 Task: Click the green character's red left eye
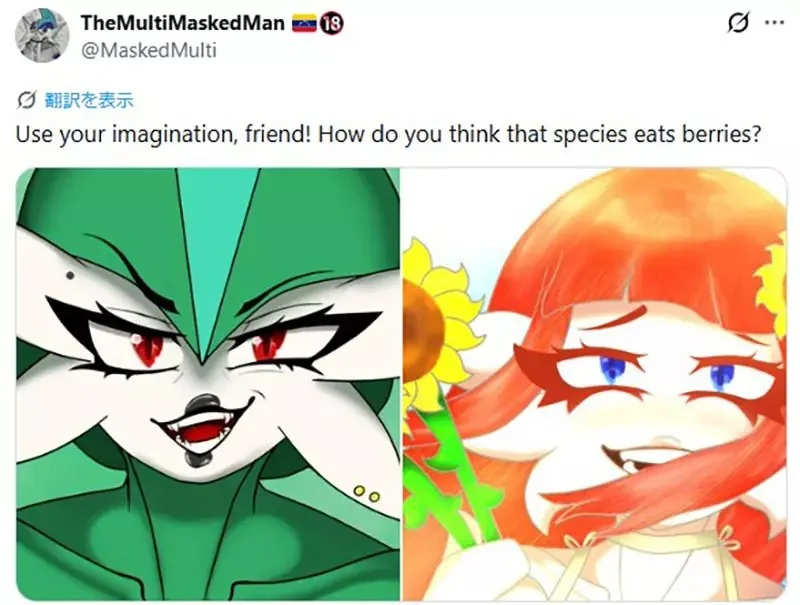coord(146,346)
